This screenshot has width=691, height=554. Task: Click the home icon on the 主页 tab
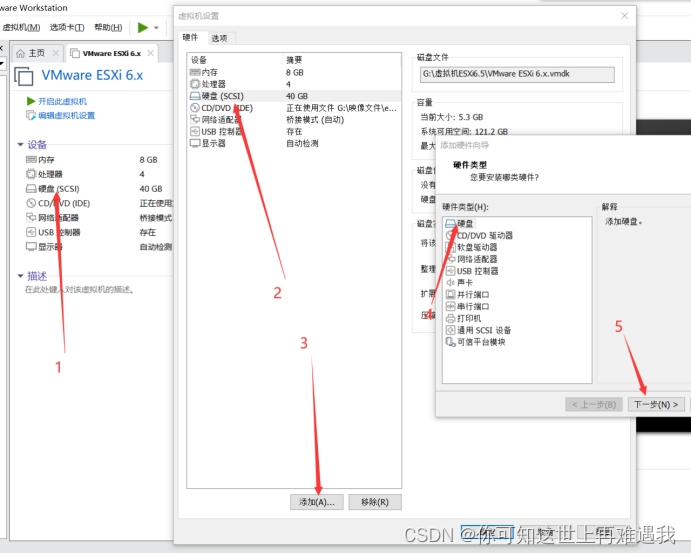(20, 53)
